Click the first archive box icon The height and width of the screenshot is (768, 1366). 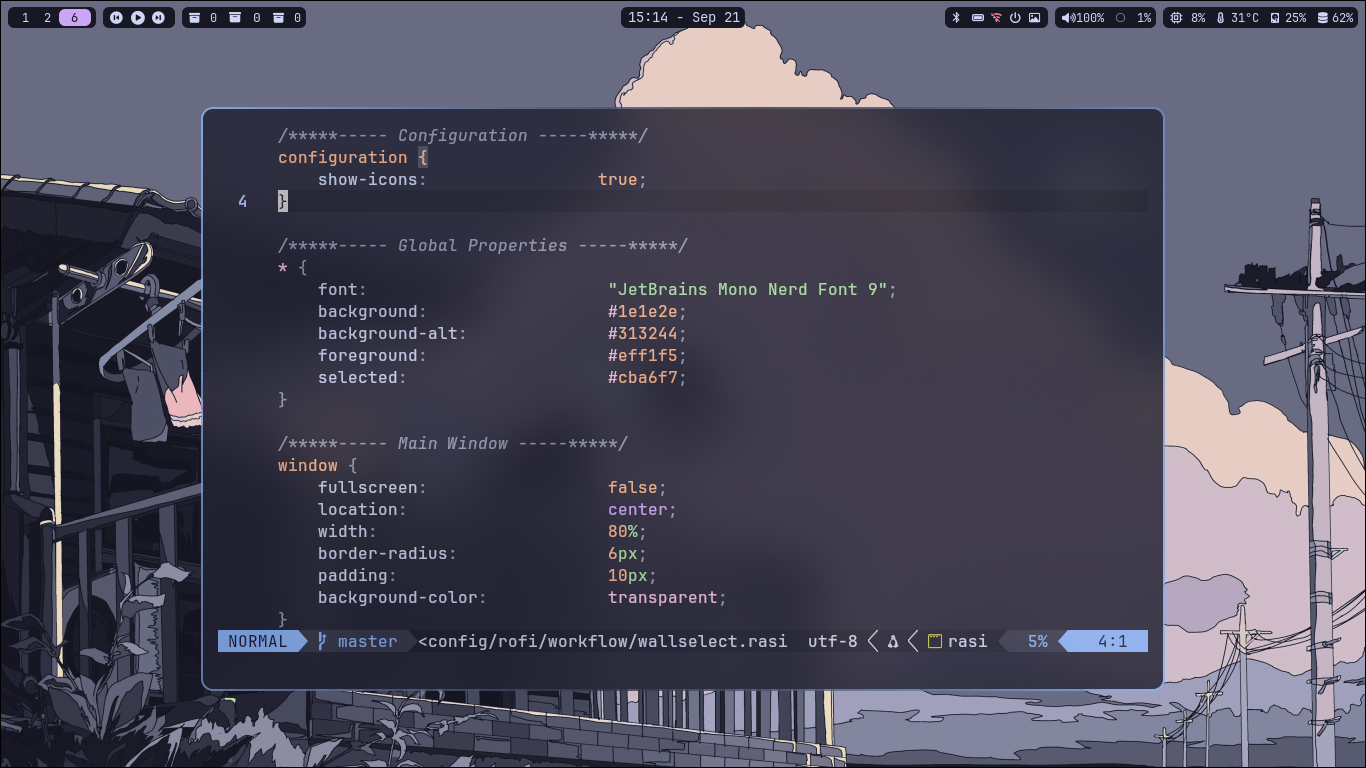pos(195,18)
